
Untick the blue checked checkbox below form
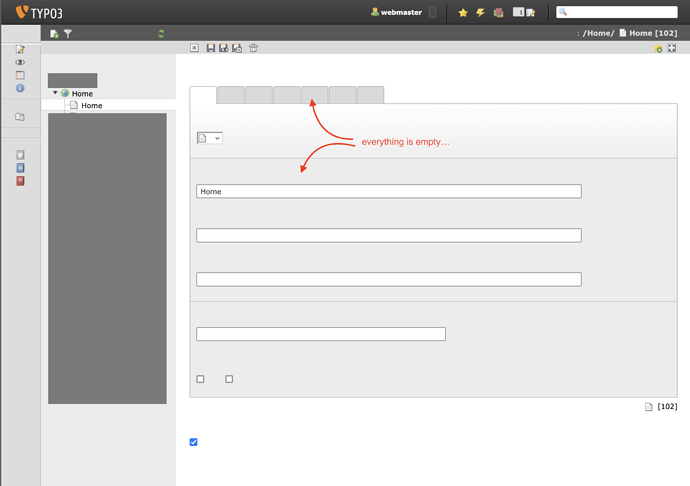point(194,442)
